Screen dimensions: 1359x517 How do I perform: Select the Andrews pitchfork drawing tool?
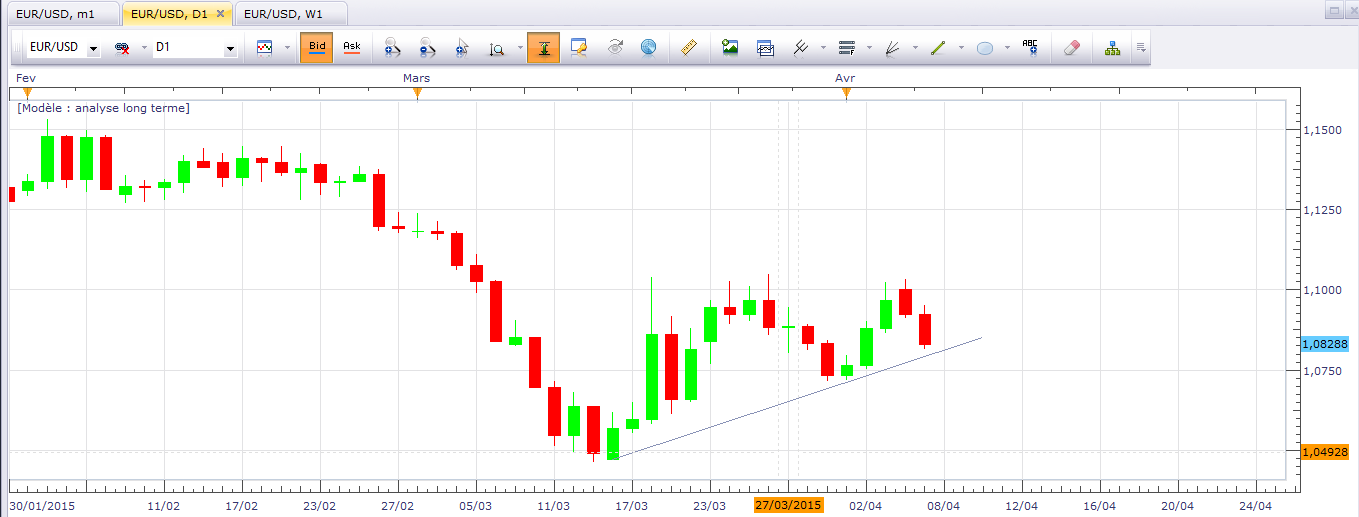pos(800,47)
